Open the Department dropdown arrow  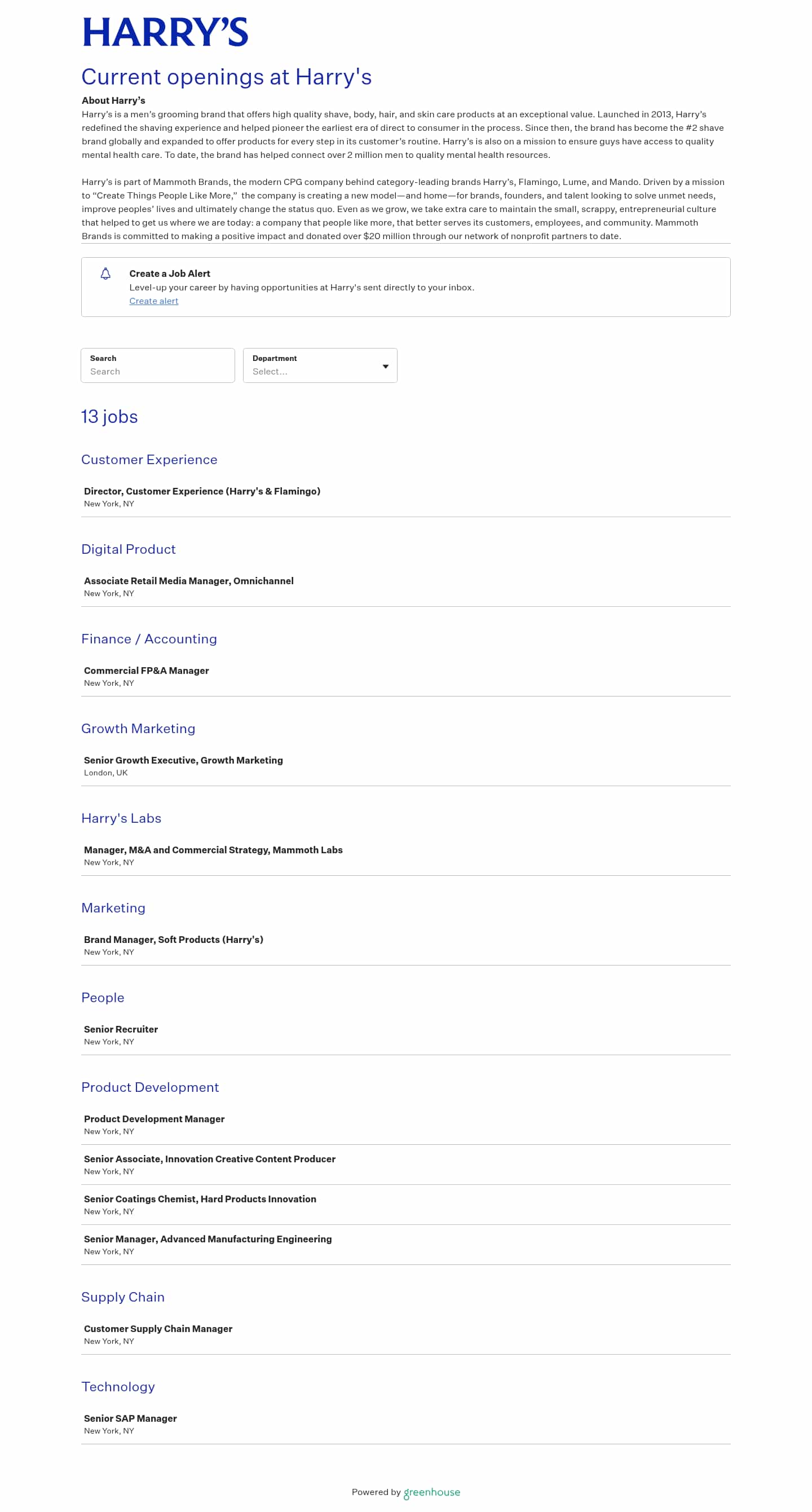pos(386,366)
